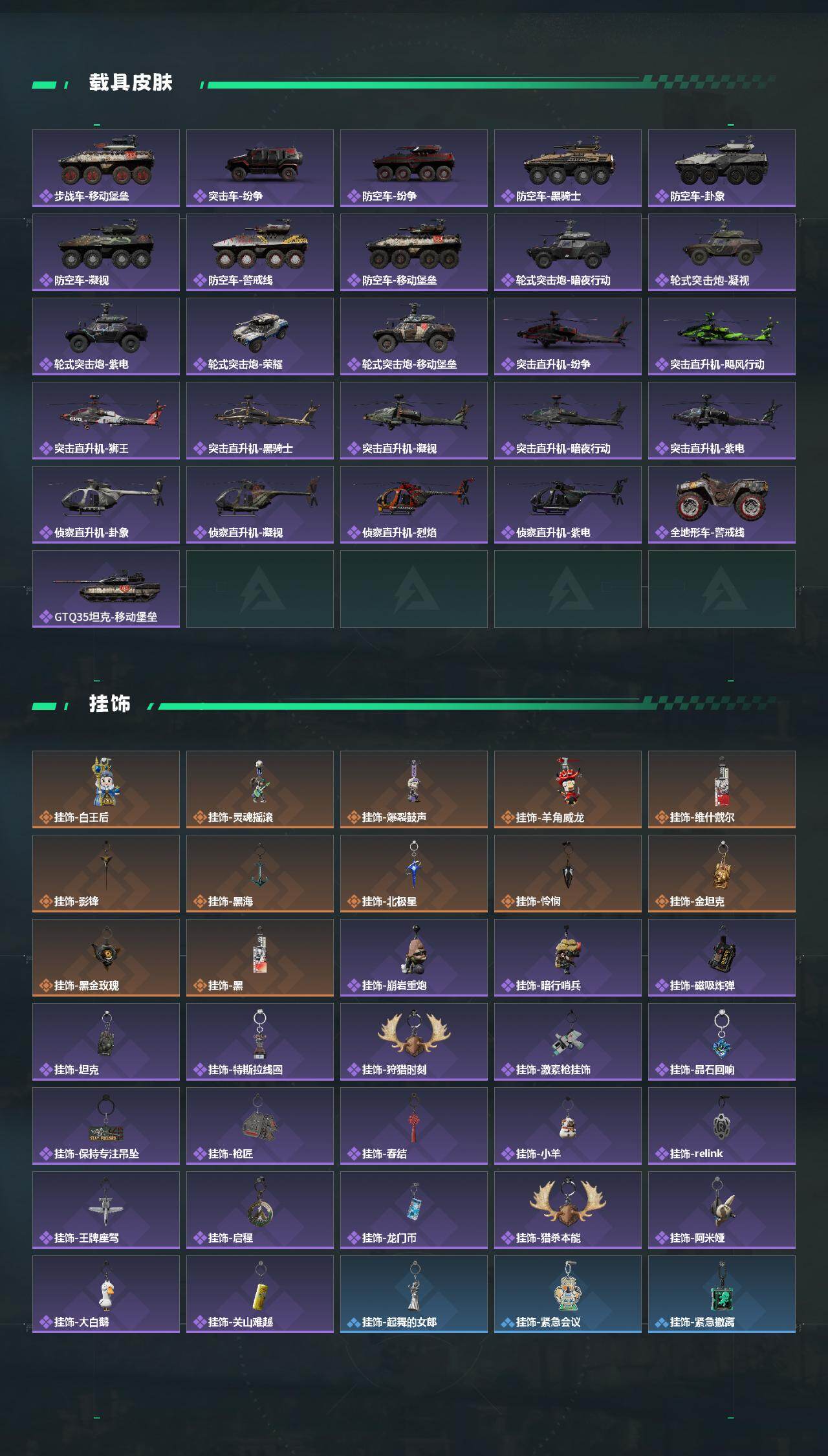Choose the green 突击直升机-飓风行动 helicopter
828x1456 pixels.
722,336
